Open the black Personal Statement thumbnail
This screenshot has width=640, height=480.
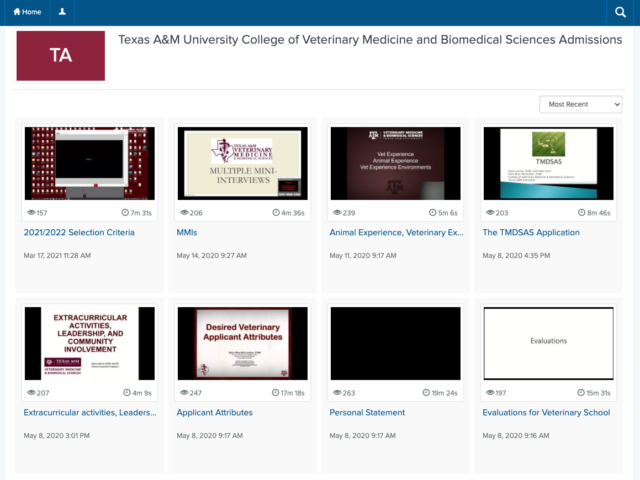pos(396,343)
